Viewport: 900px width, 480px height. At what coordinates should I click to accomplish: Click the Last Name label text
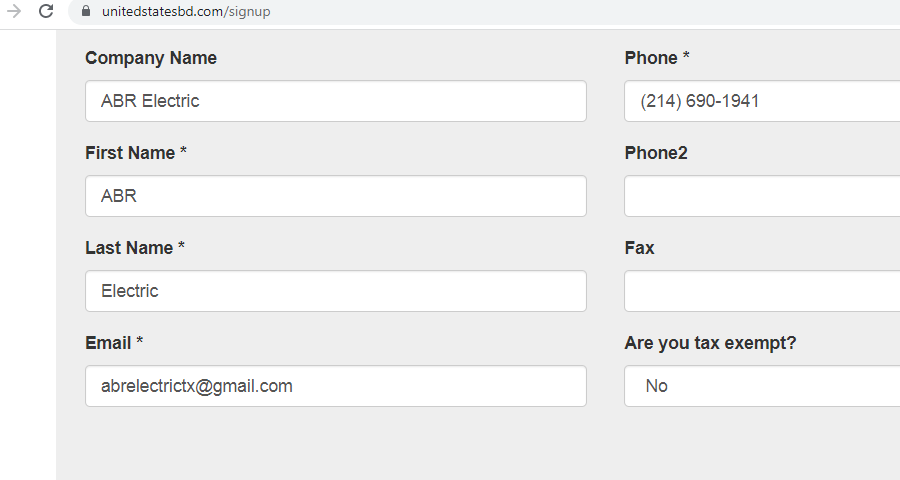(129, 248)
